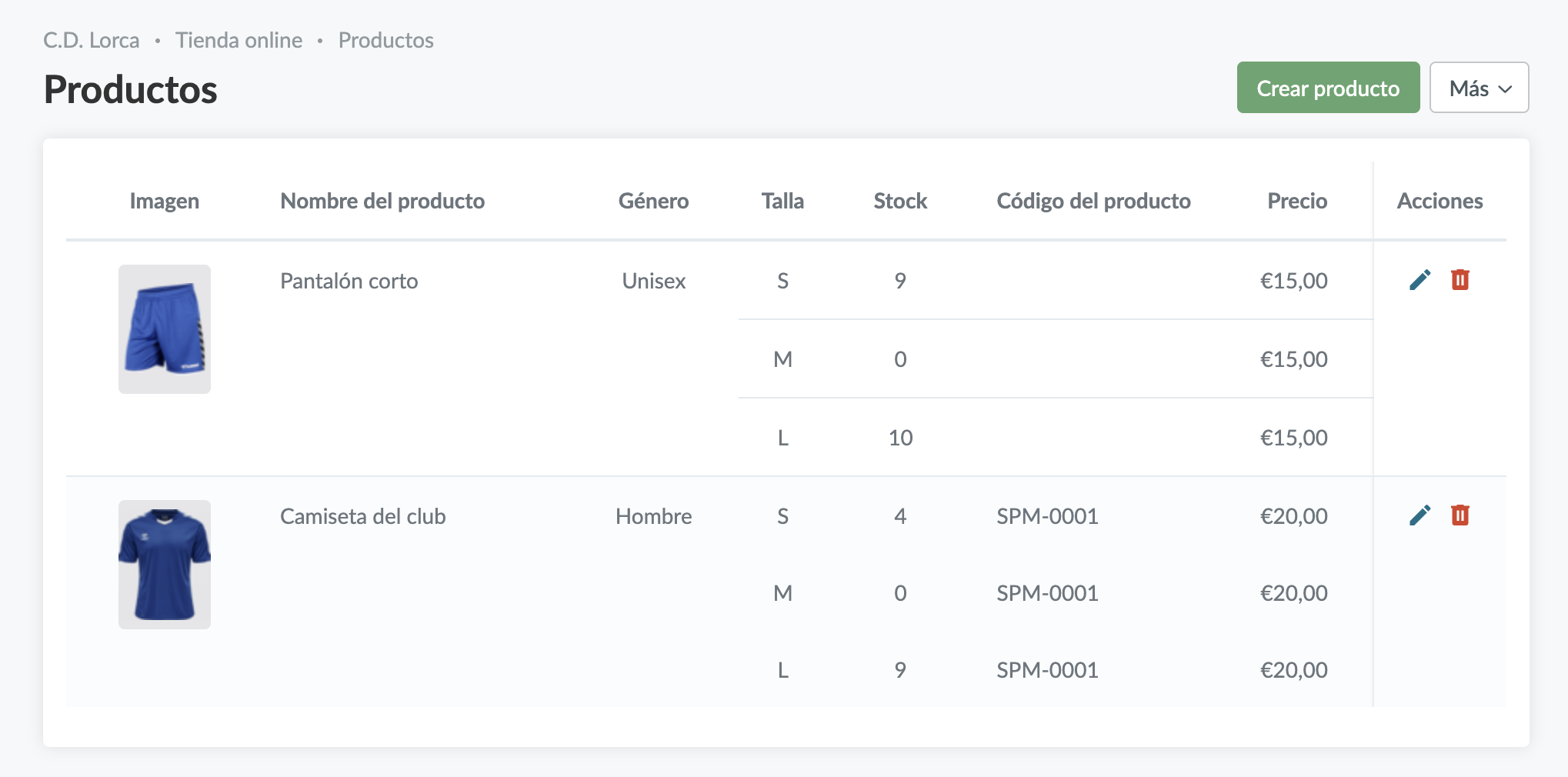Go to C.D. Lorca breadcrumb
The height and width of the screenshot is (777, 1568).
point(92,40)
